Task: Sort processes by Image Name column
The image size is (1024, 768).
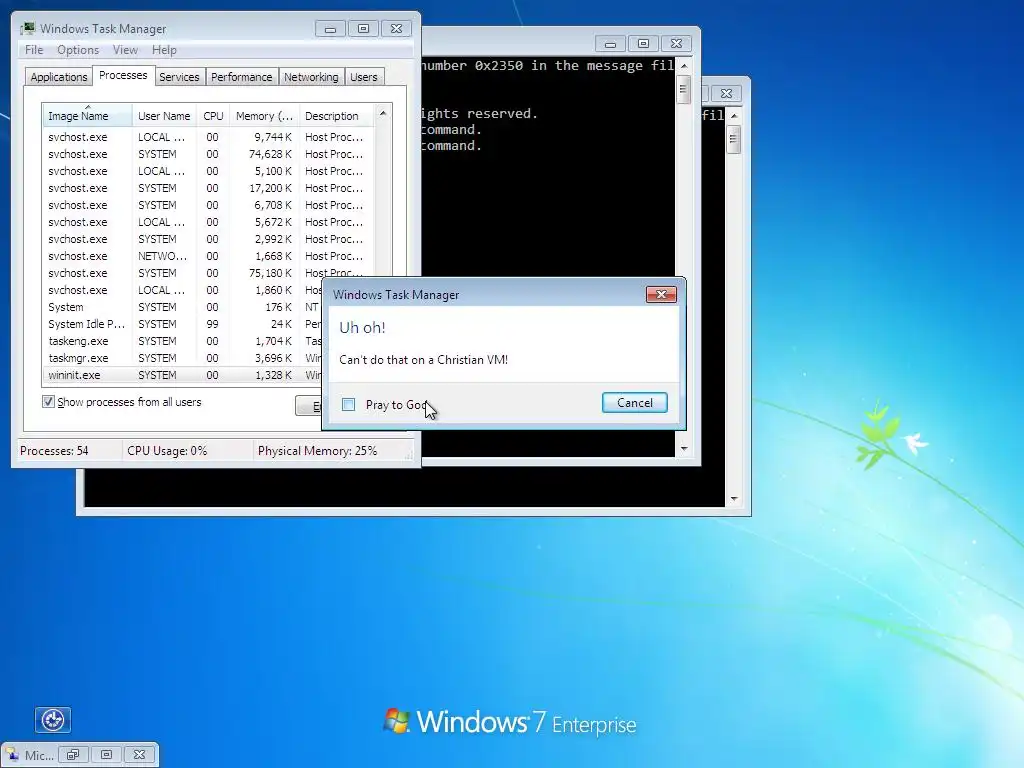Action: [88, 116]
